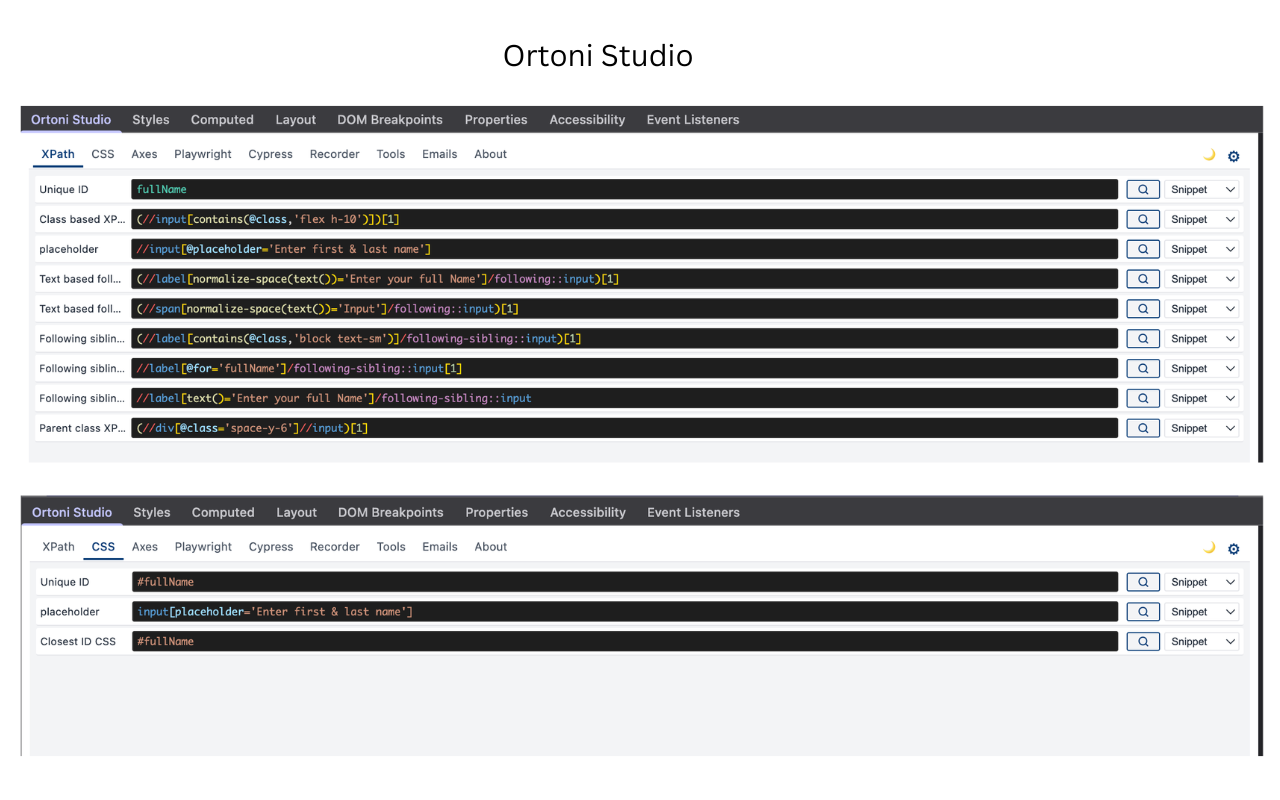The height and width of the screenshot is (800, 1280).
Task: Select Accessibility devtools tab in CSS-results panel
Action: (x=588, y=513)
